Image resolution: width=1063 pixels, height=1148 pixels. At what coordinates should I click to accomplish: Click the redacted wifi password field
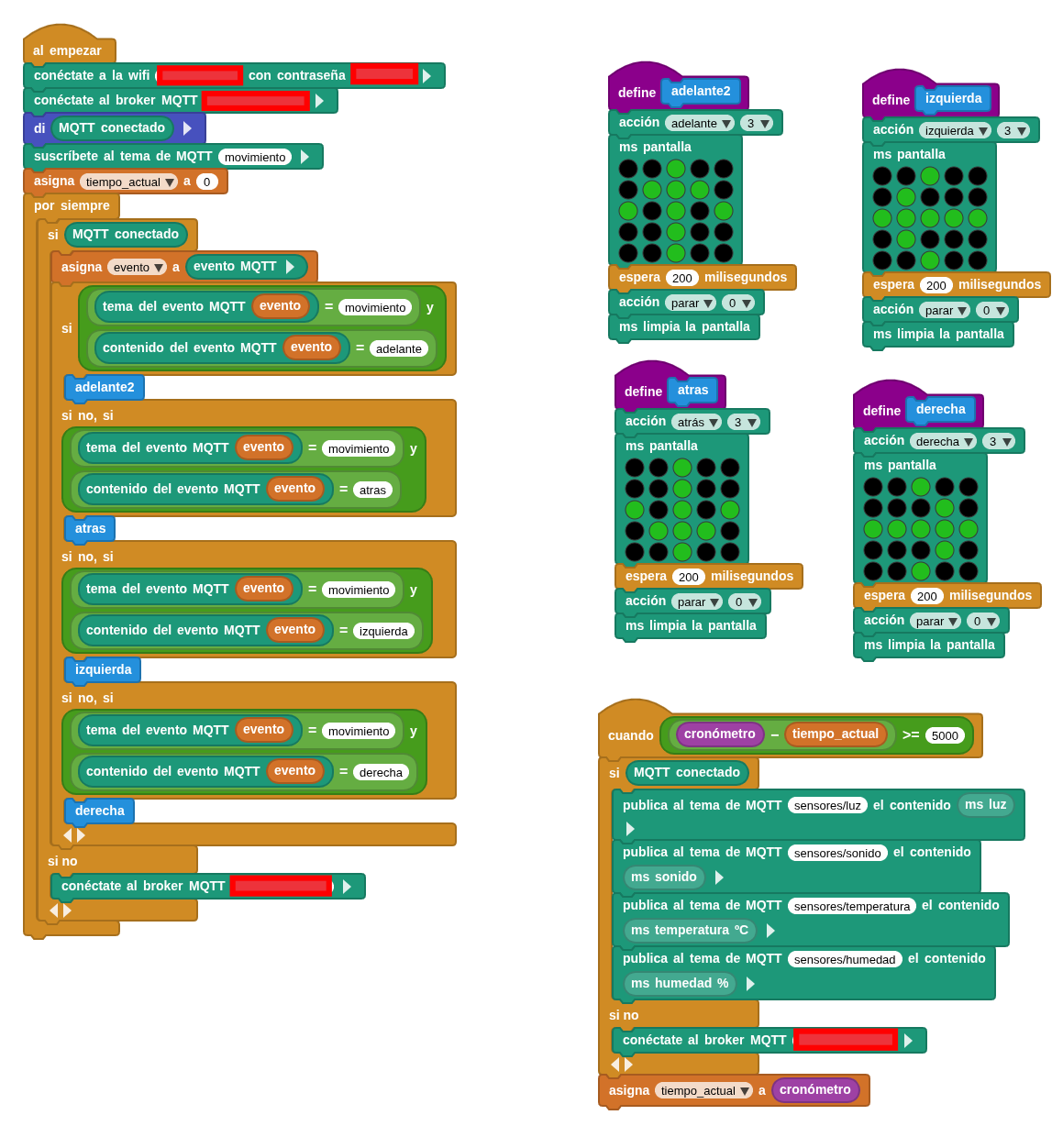coord(383,75)
